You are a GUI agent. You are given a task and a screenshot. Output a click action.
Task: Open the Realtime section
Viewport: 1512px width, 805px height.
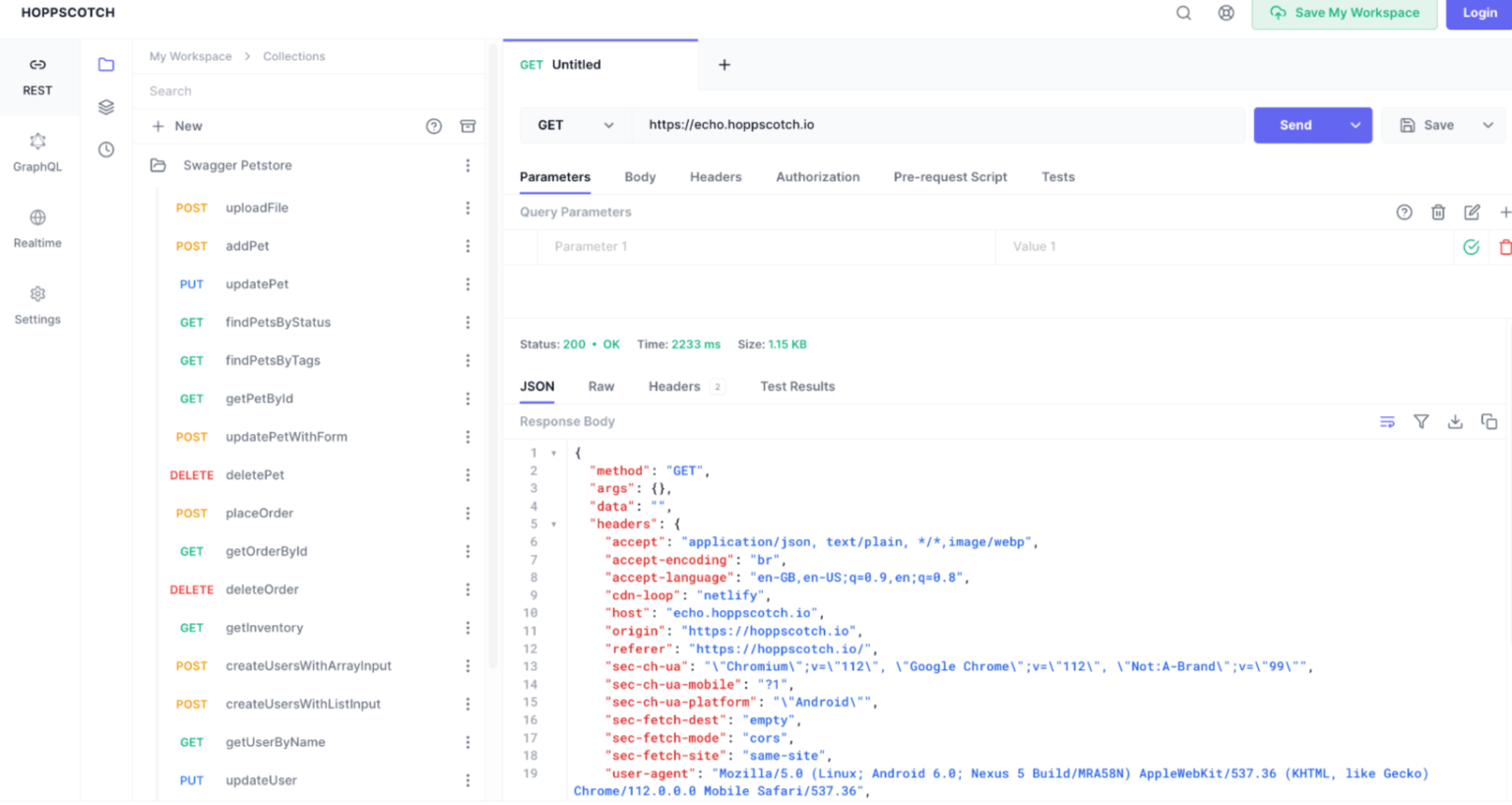[37, 229]
